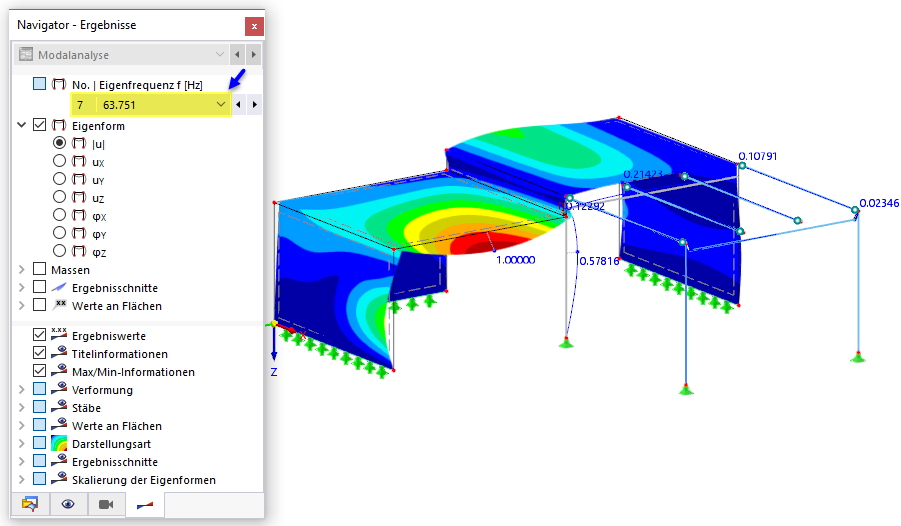Viewport: 901px width, 526px height.
Task: Click the 0.10791 result value in model
Action: (x=757, y=156)
